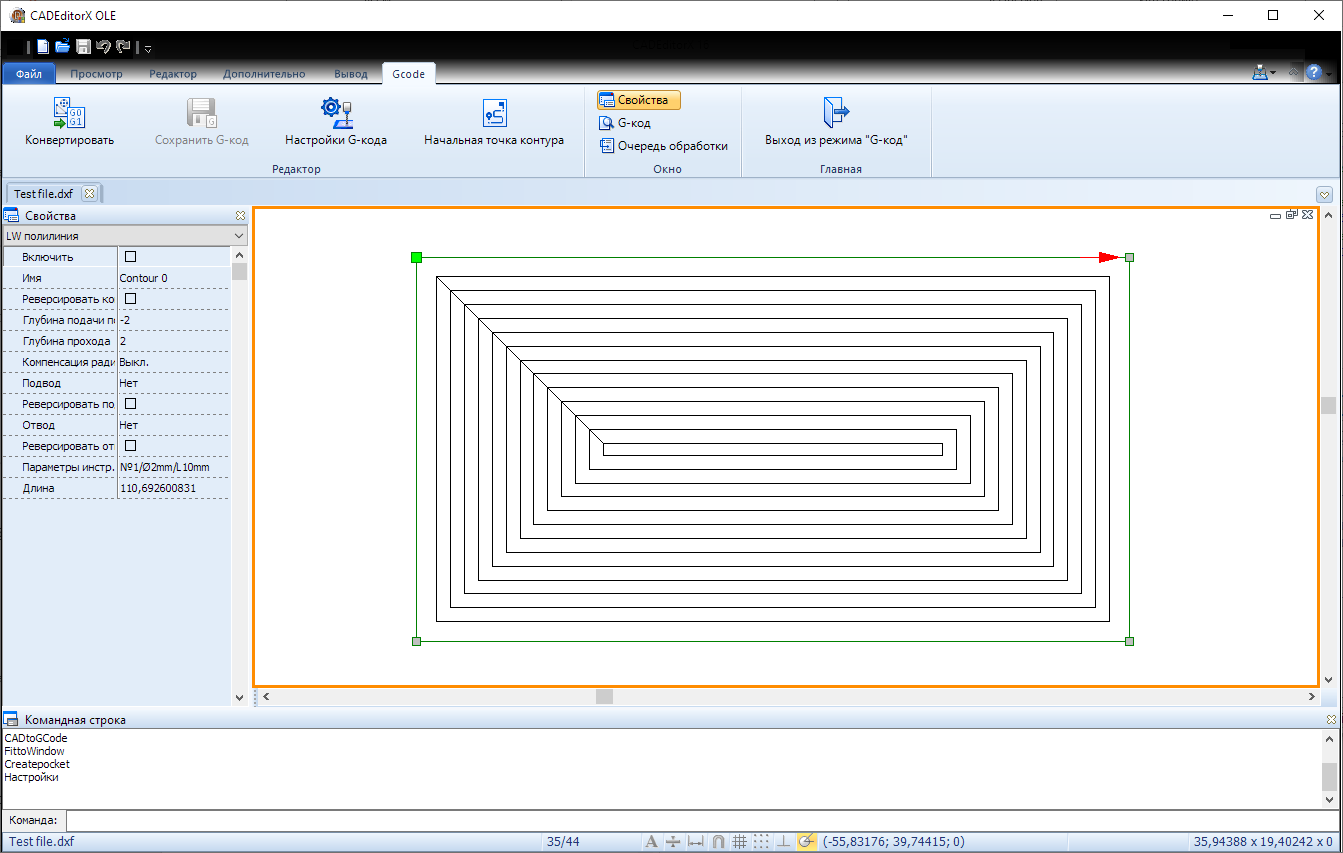
Task: Open the quick access toolbar customize arrow
Action: tap(148, 48)
